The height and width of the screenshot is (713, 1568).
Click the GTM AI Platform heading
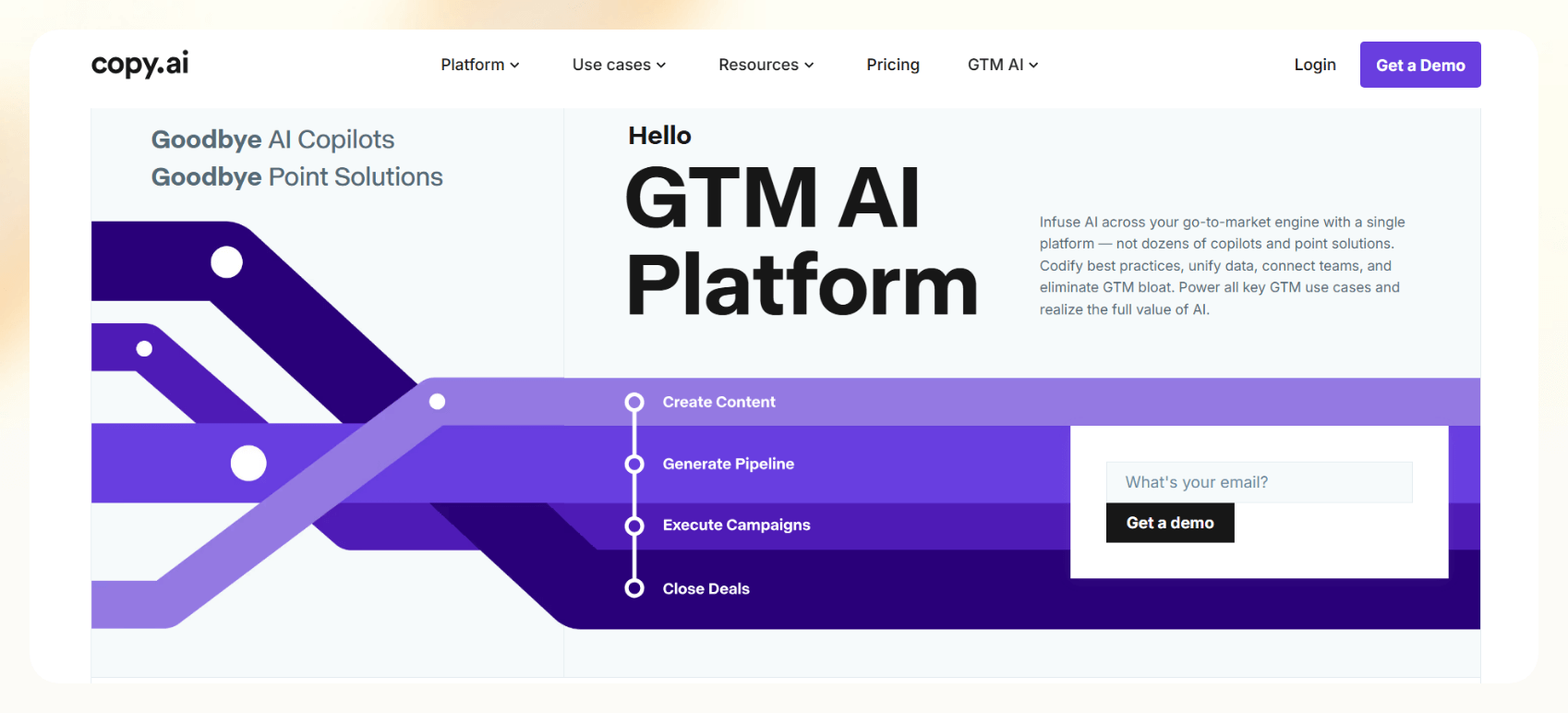click(x=801, y=241)
